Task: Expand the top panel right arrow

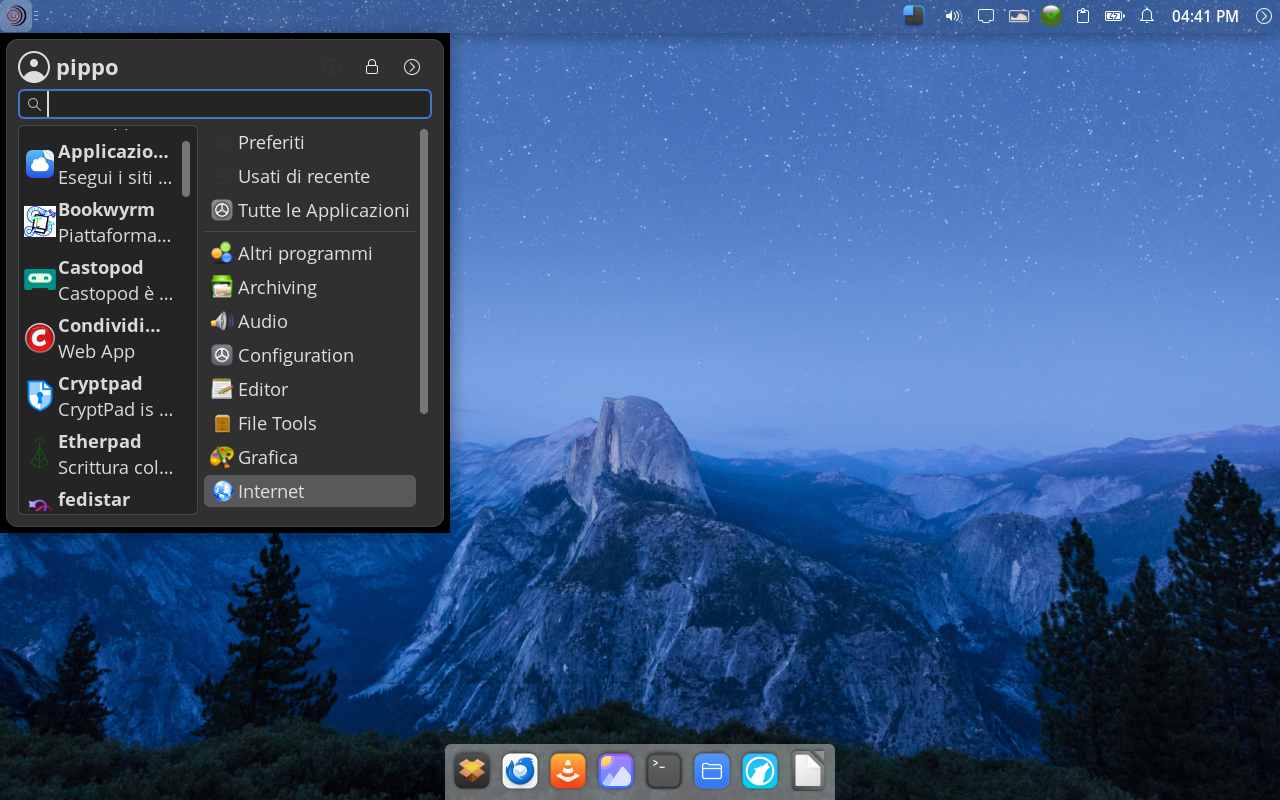Action: click(x=1264, y=16)
